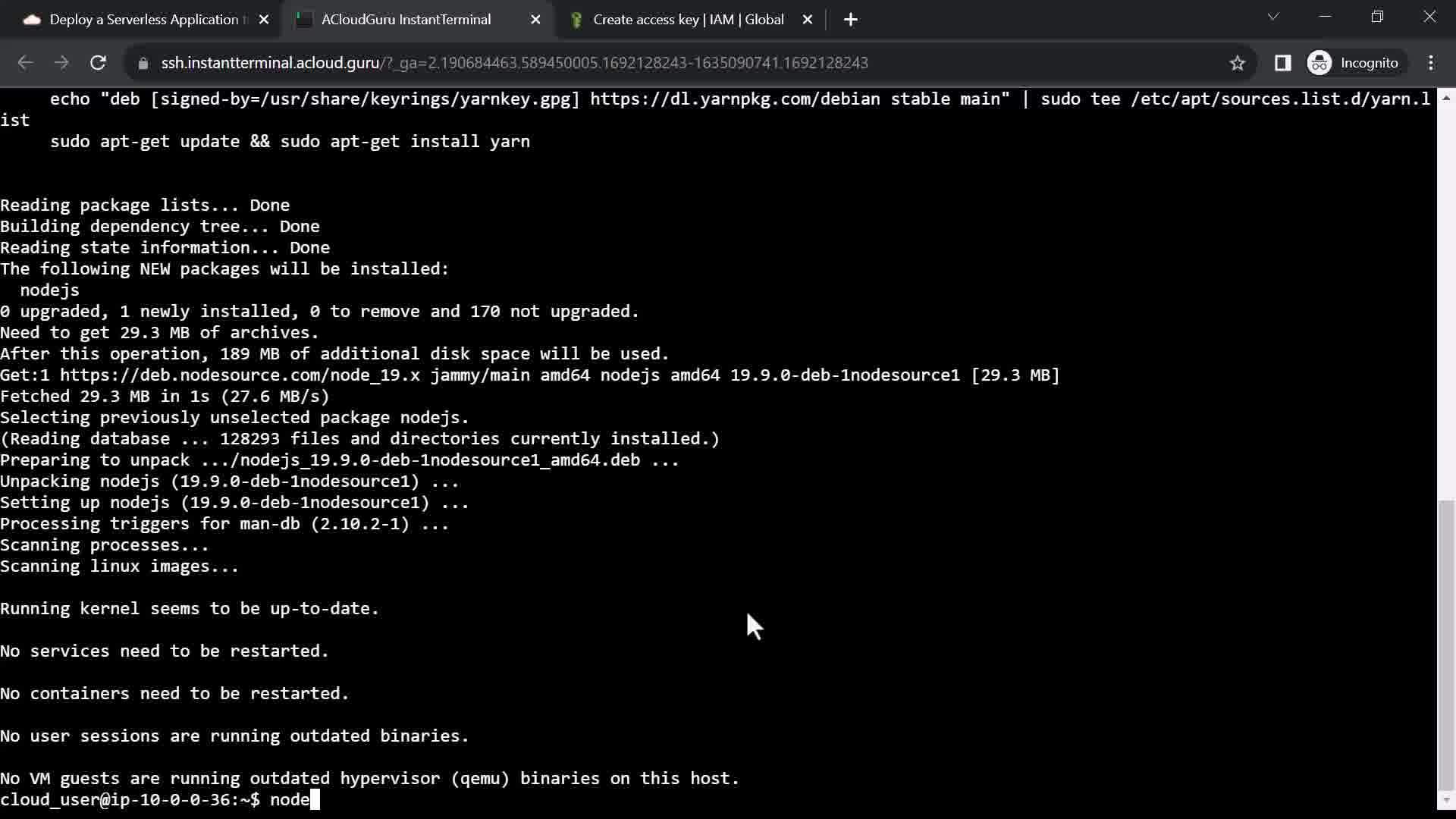This screenshot has width=1456, height=819.
Task: Open a new tab with plus button
Action: click(x=851, y=20)
